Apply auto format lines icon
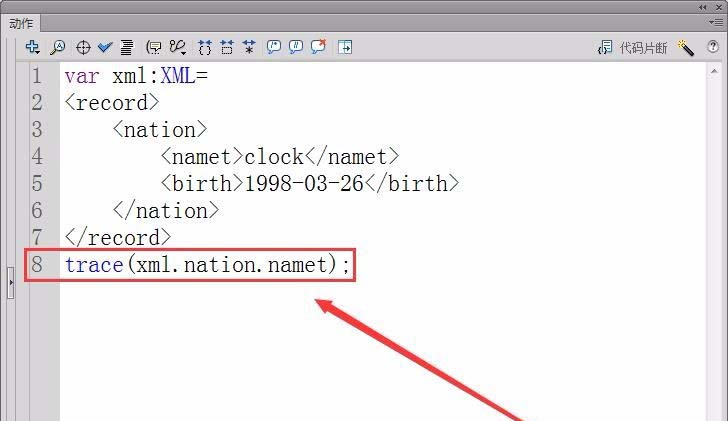This screenshot has height=421, width=728. [127, 47]
